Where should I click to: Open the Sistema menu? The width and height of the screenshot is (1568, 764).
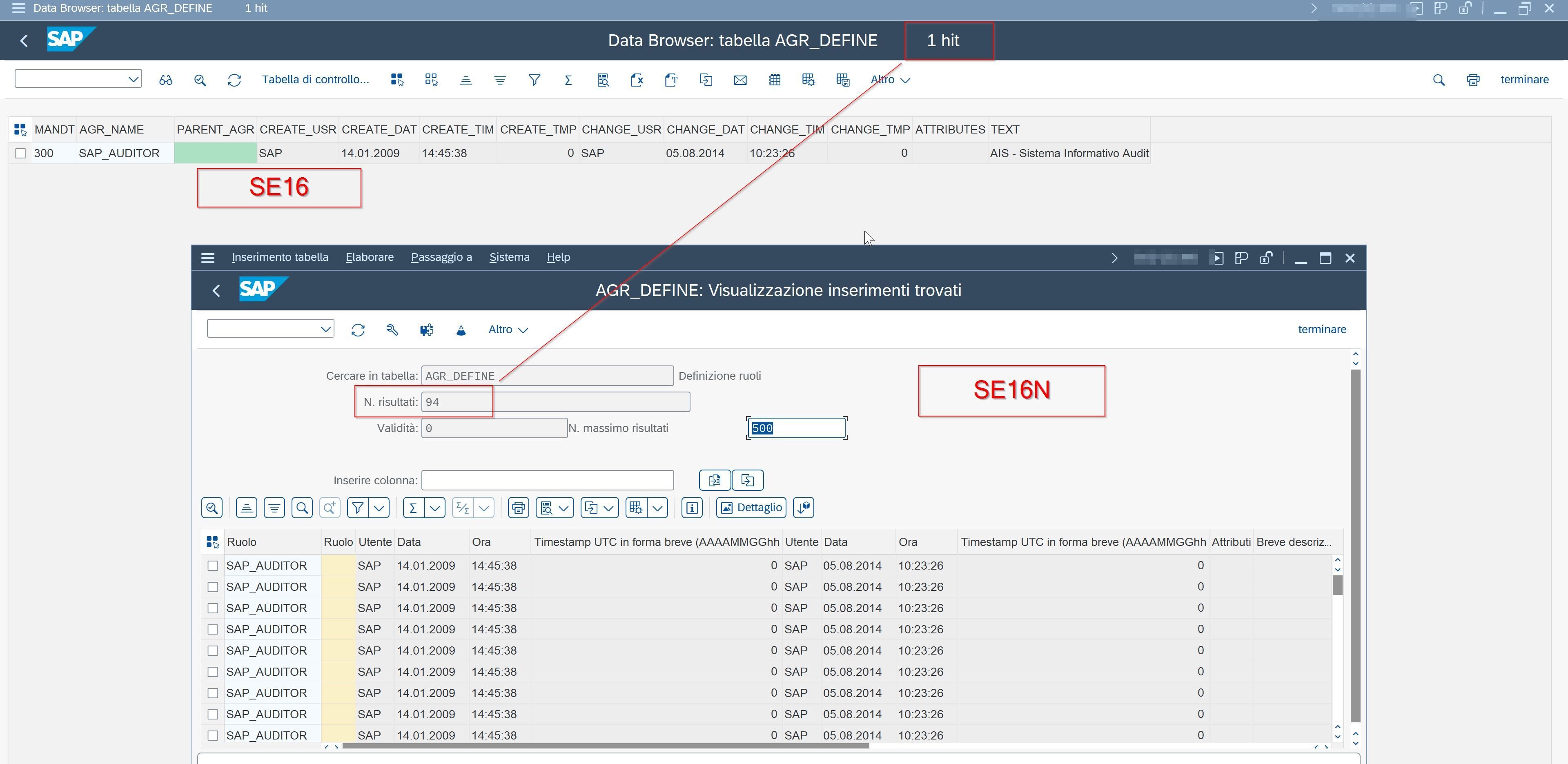(510, 258)
